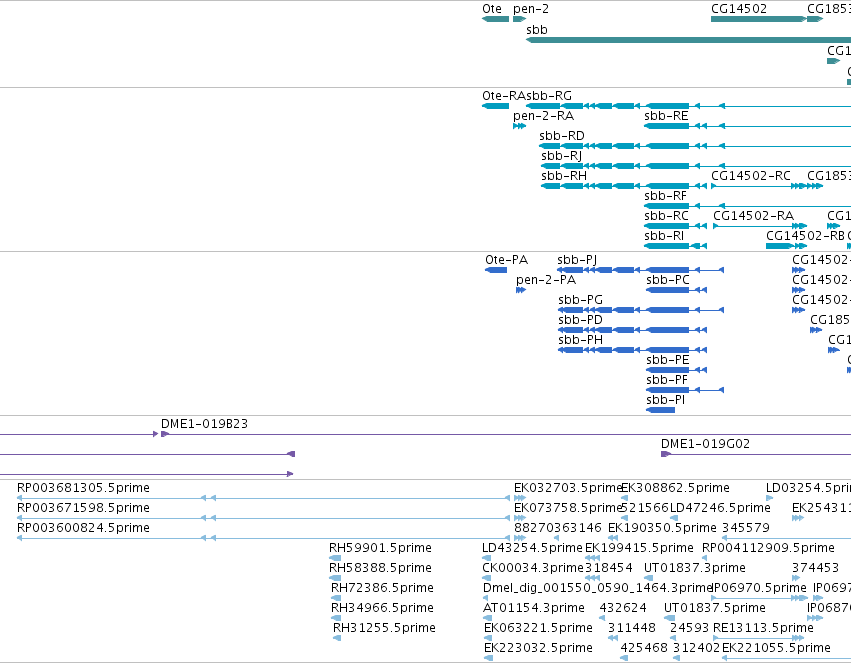Image resolution: width=851 pixels, height=663 pixels.
Task: Click the EK190350.5prime EST label
Action: 662,528
